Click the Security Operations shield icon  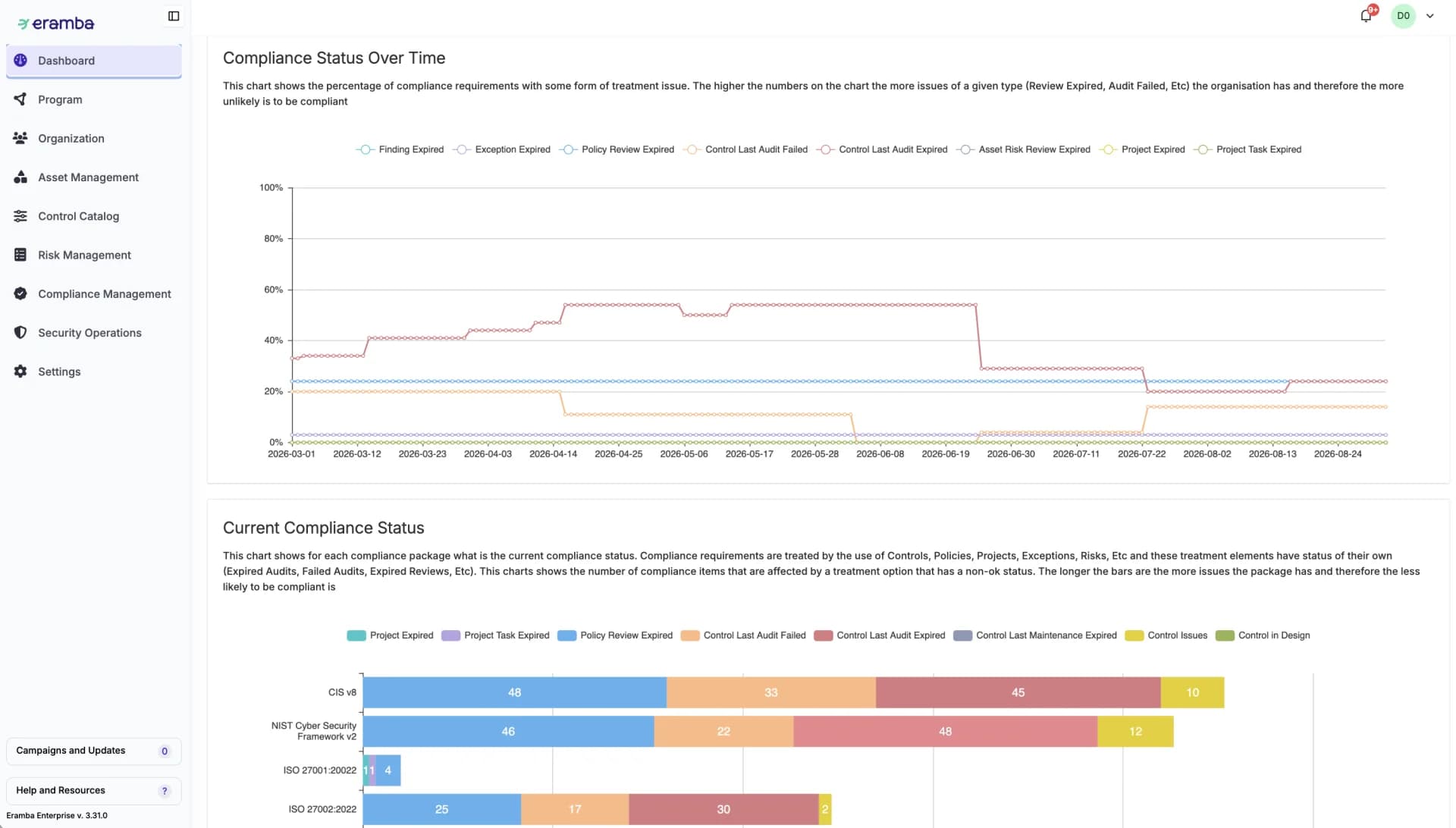click(x=20, y=332)
